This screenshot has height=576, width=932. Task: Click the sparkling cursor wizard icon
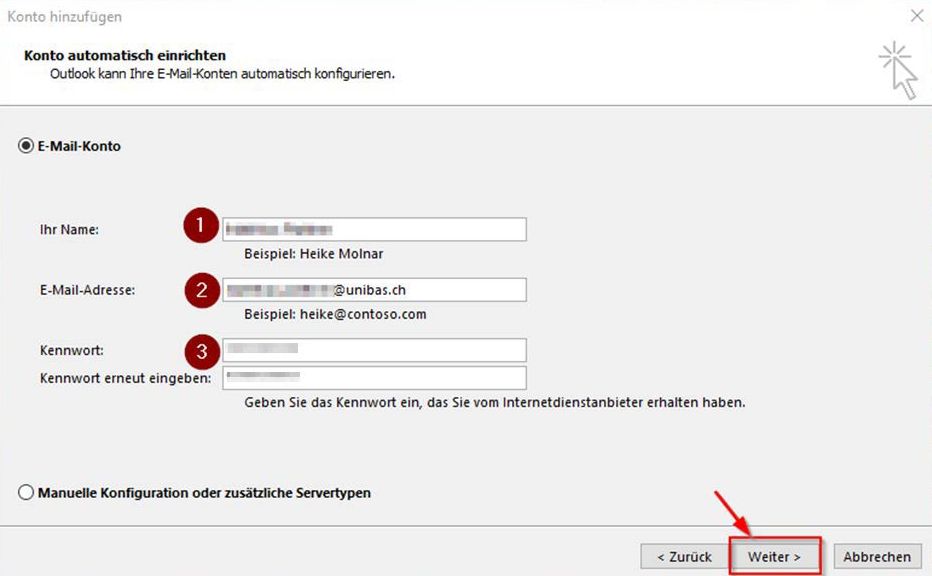pos(898,70)
